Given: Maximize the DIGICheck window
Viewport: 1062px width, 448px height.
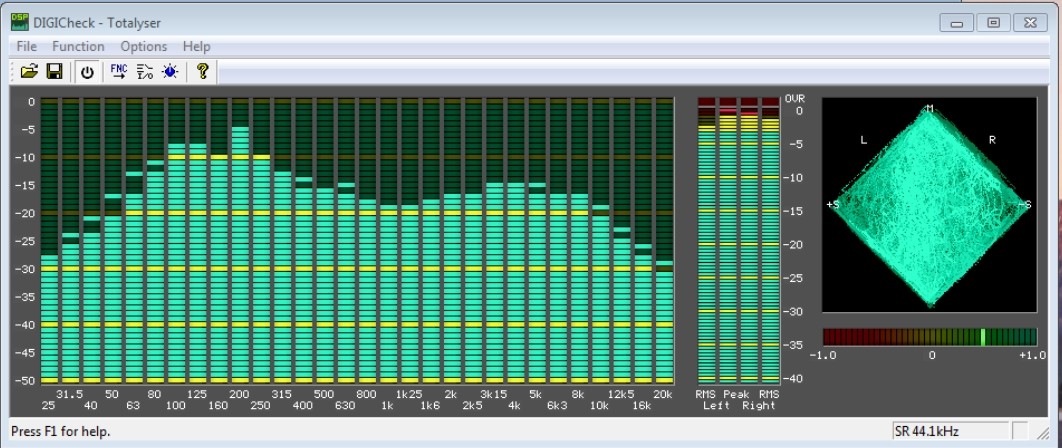Looking at the screenshot, I should (993, 22).
